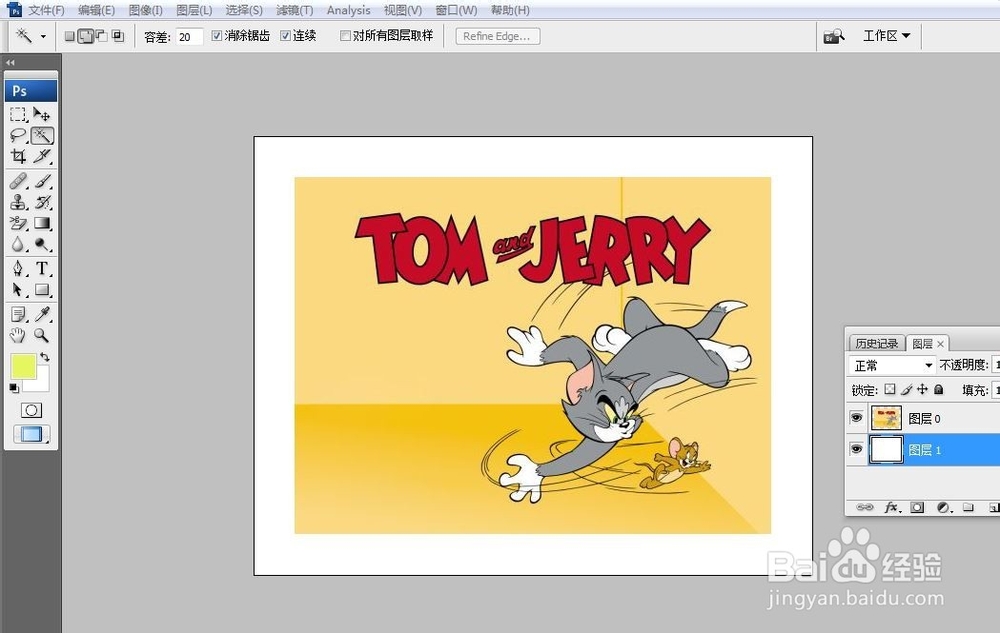Toggle the 消除锯齿 anti-alias checkbox
Viewport: 1000px width, 633px height.
pos(217,36)
